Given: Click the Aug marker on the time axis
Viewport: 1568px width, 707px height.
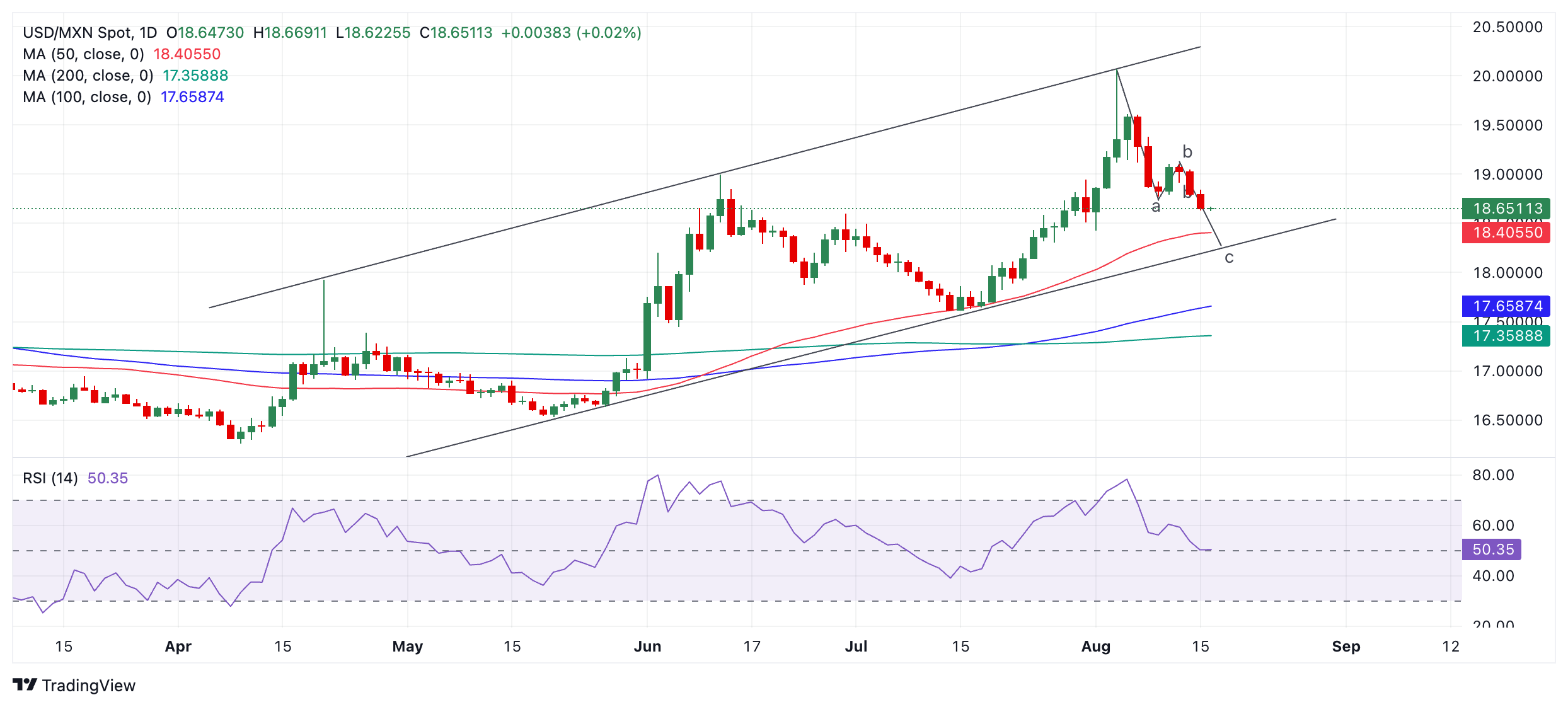Looking at the screenshot, I should click(1096, 647).
